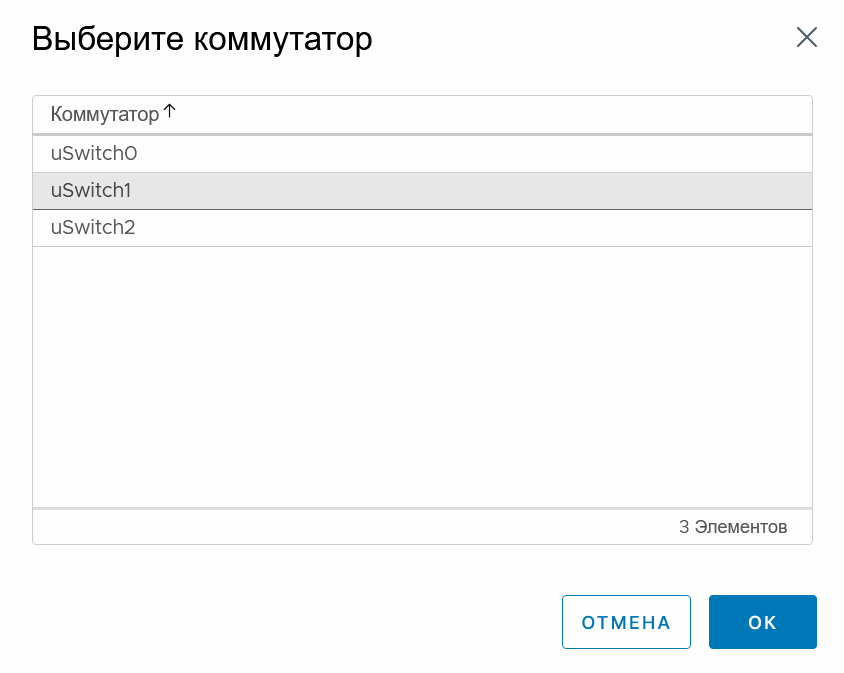Select the uSwitch2 row
Image resolution: width=844 pixels, height=673 pixels.
click(422, 228)
